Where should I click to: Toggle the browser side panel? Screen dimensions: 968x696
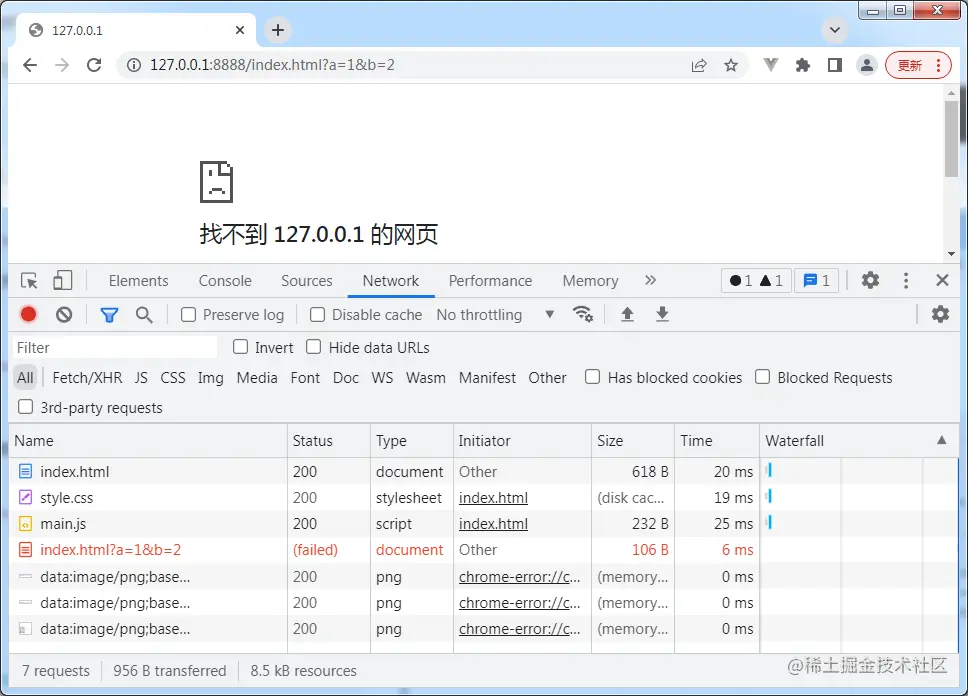point(835,65)
